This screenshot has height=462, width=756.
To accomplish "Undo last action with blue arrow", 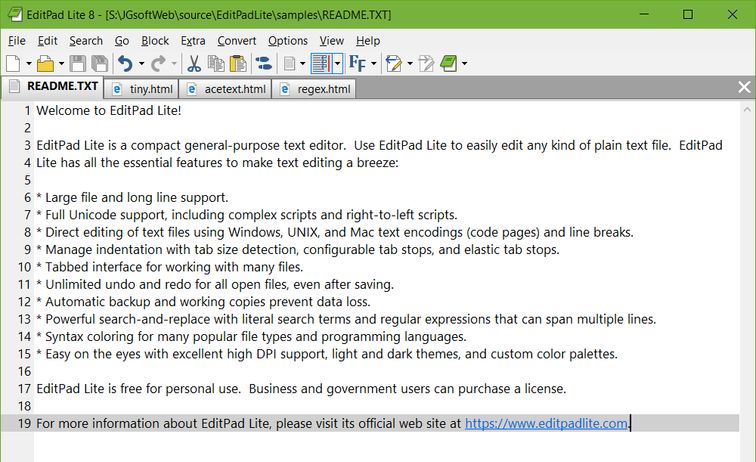I will (125, 63).
